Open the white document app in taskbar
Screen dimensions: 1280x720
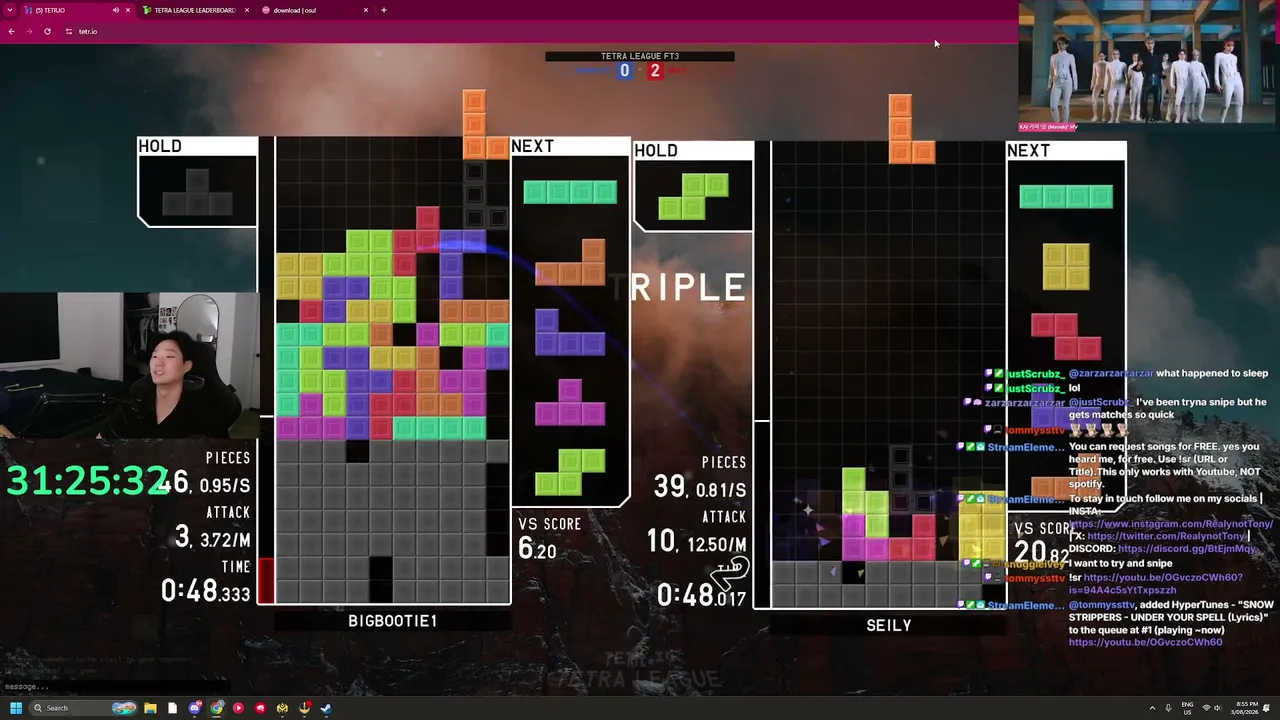173,708
